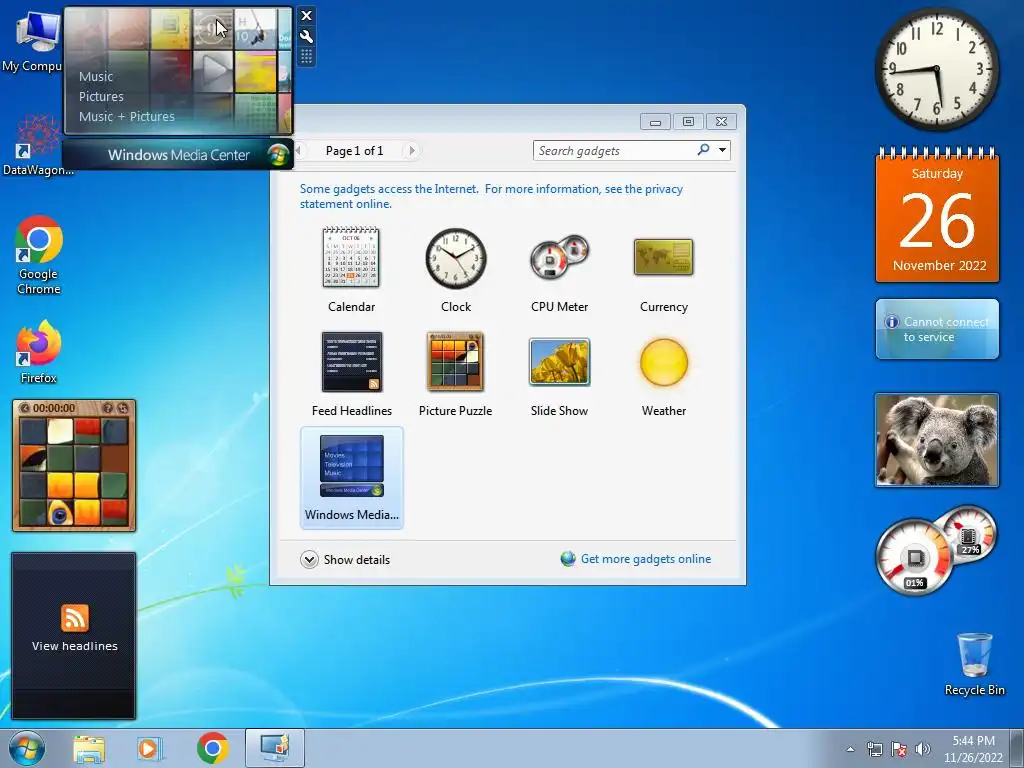Click the analog Clock desktop gadget
Image resolution: width=1024 pixels, height=768 pixels.
[936, 69]
